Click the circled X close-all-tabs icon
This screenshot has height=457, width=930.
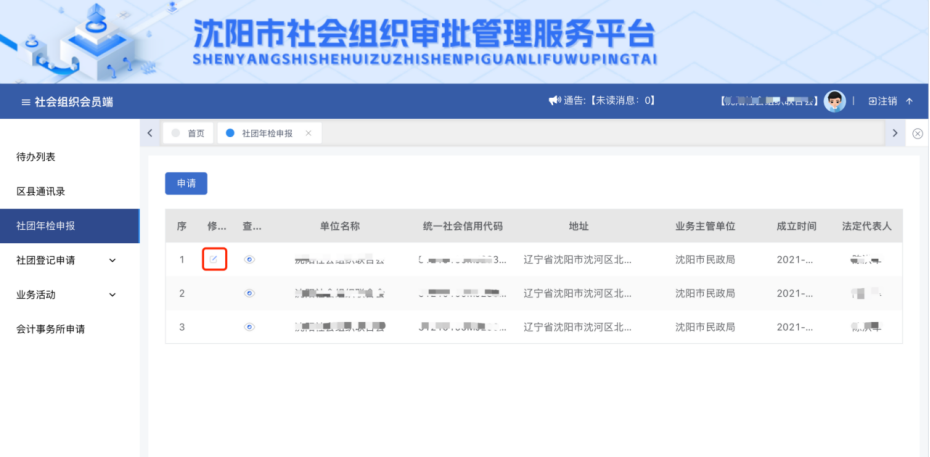(x=918, y=133)
